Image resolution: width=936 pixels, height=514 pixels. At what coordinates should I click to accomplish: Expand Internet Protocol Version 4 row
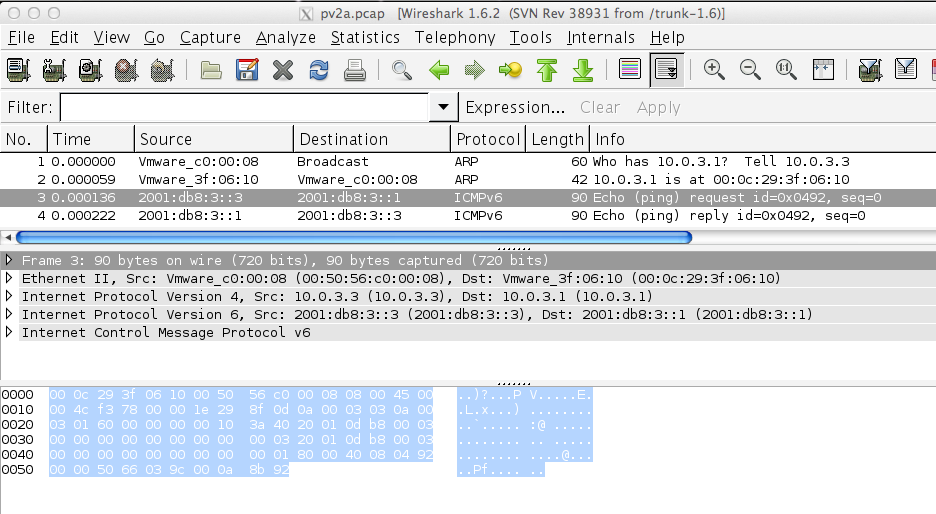[9, 296]
